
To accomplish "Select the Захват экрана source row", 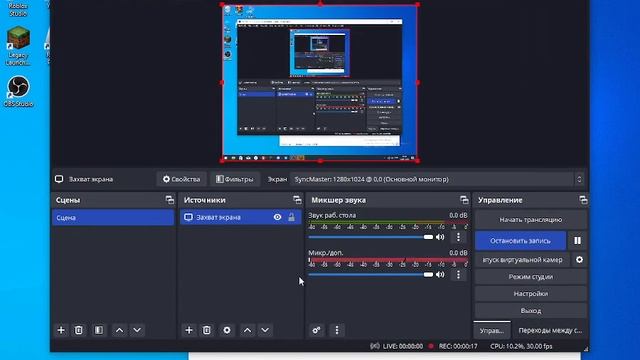I will pos(241,218).
